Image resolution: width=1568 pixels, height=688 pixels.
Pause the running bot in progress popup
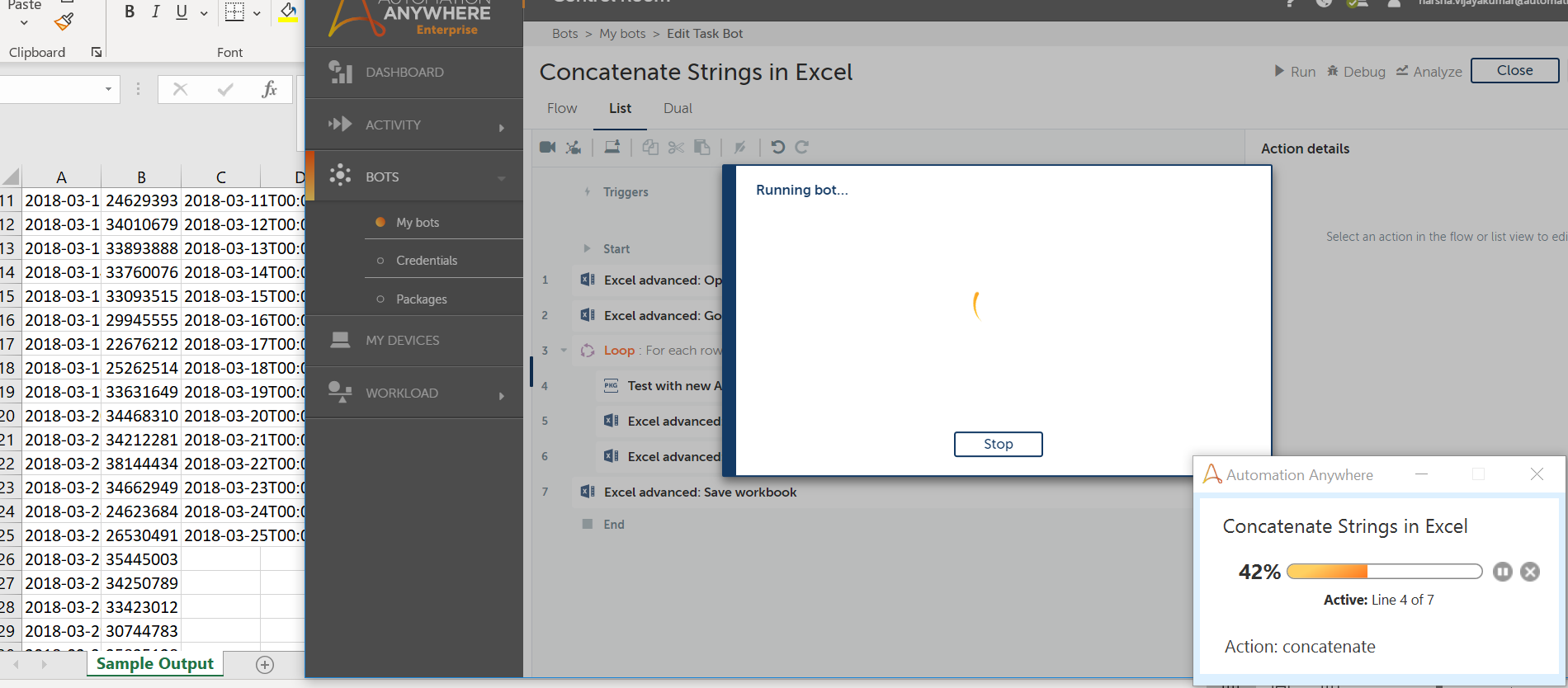click(x=1503, y=572)
